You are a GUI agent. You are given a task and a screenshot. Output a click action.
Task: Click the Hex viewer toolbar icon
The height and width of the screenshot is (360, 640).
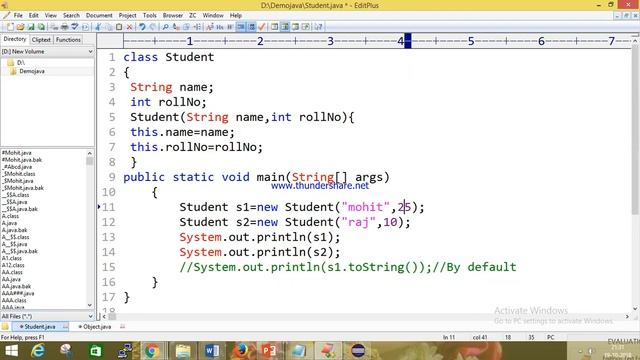[x=220, y=27]
